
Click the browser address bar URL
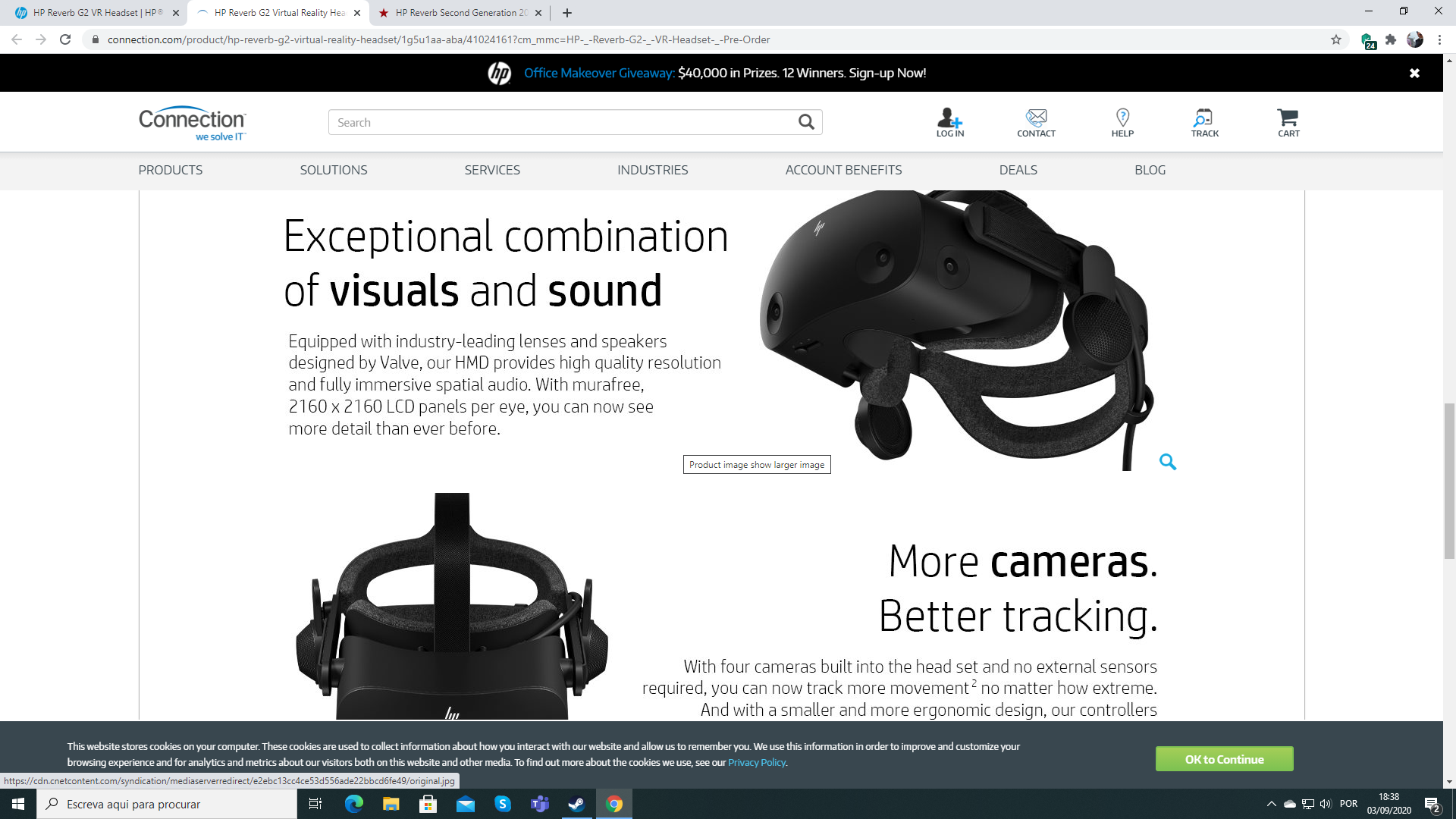(438, 39)
